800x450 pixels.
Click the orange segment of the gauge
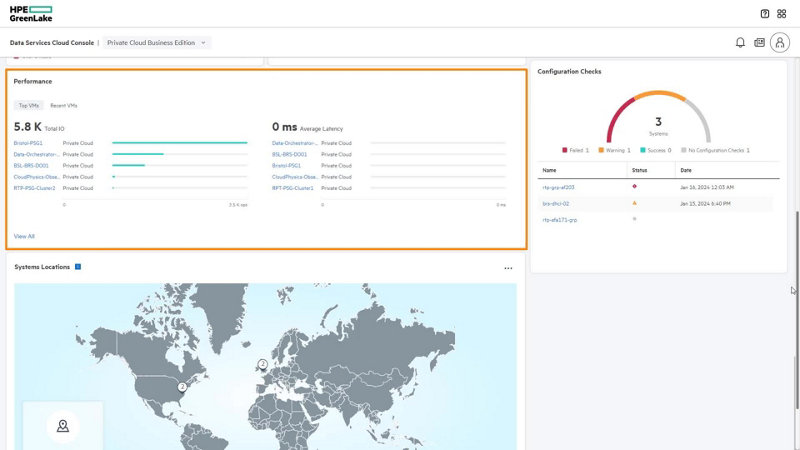pos(659,93)
